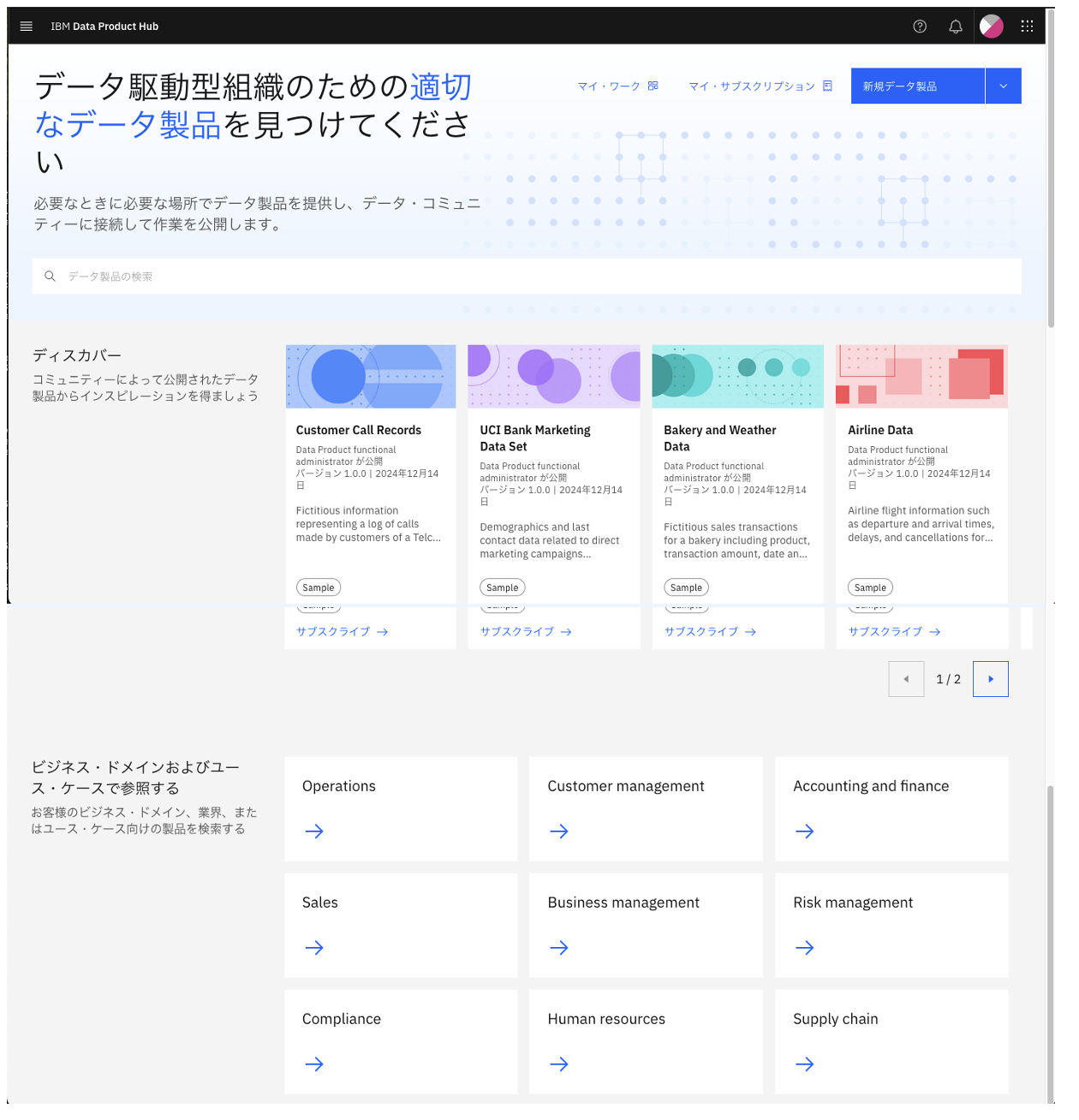Click the データ製品の検索 search field
The height and width of the screenshot is (1120, 1079).
(343, 276)
